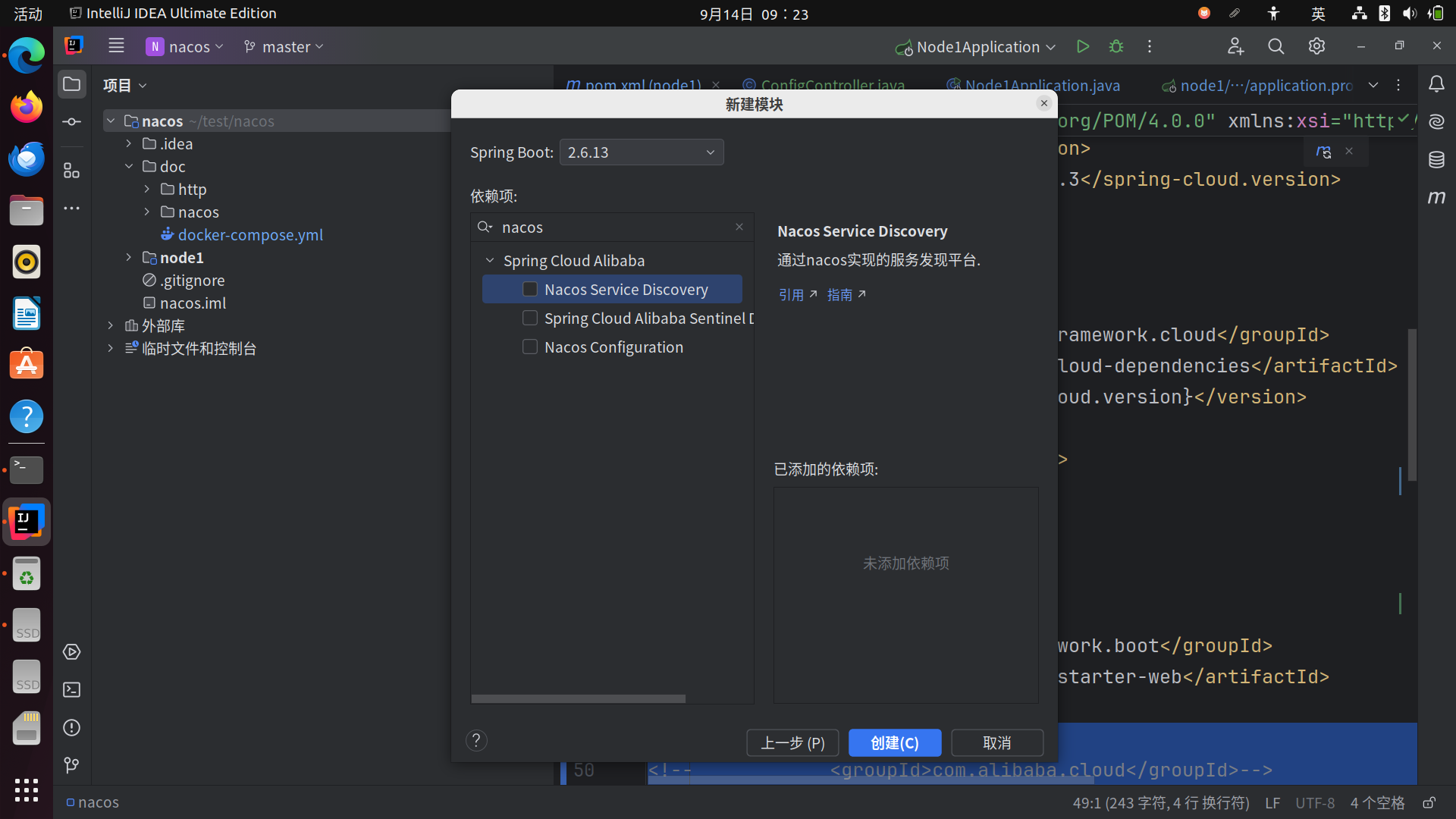The height and width of the screenshot is (819, 1456).
Task: Open Microsoft Edge from the dock
Action: tap(27, 55)
